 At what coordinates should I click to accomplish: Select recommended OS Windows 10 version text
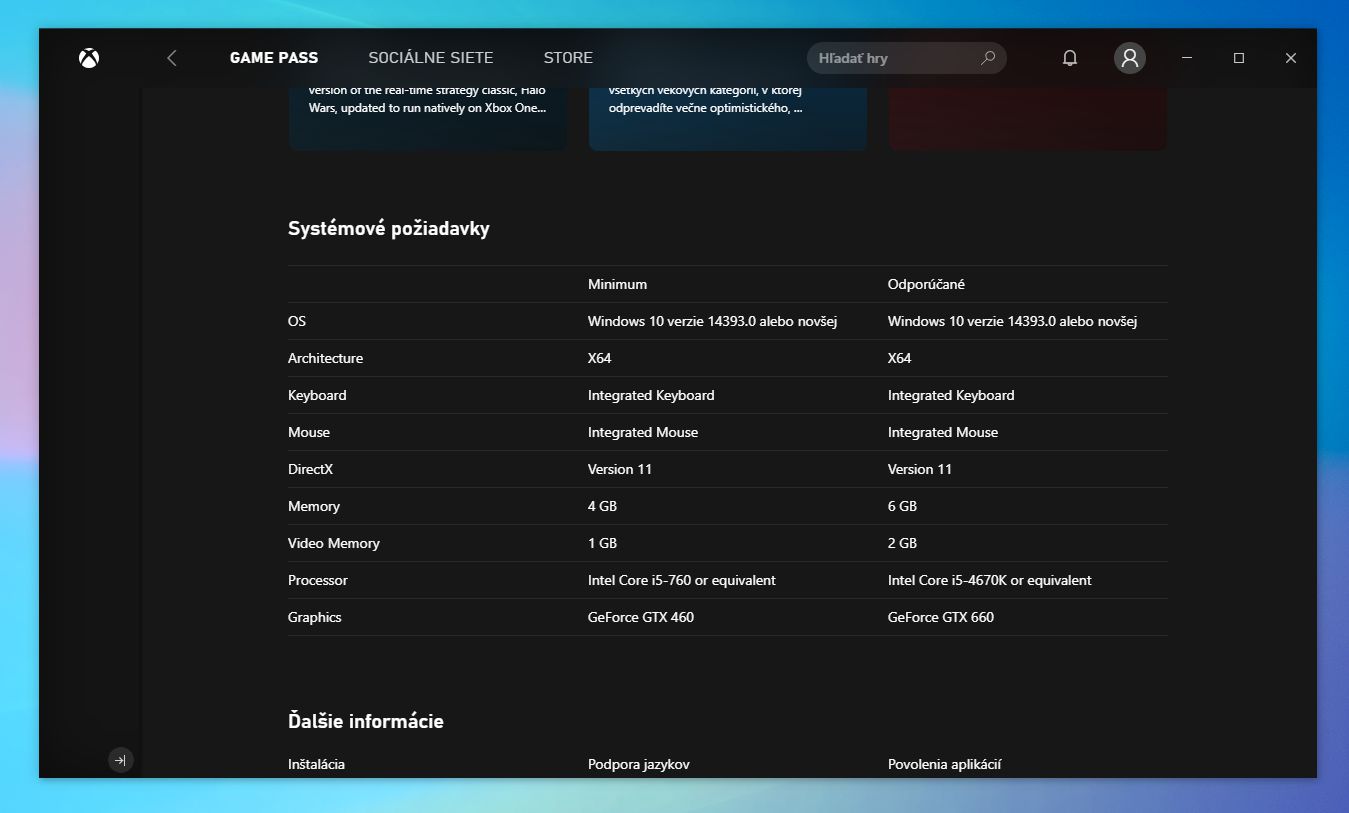(x=1012, y=321)
